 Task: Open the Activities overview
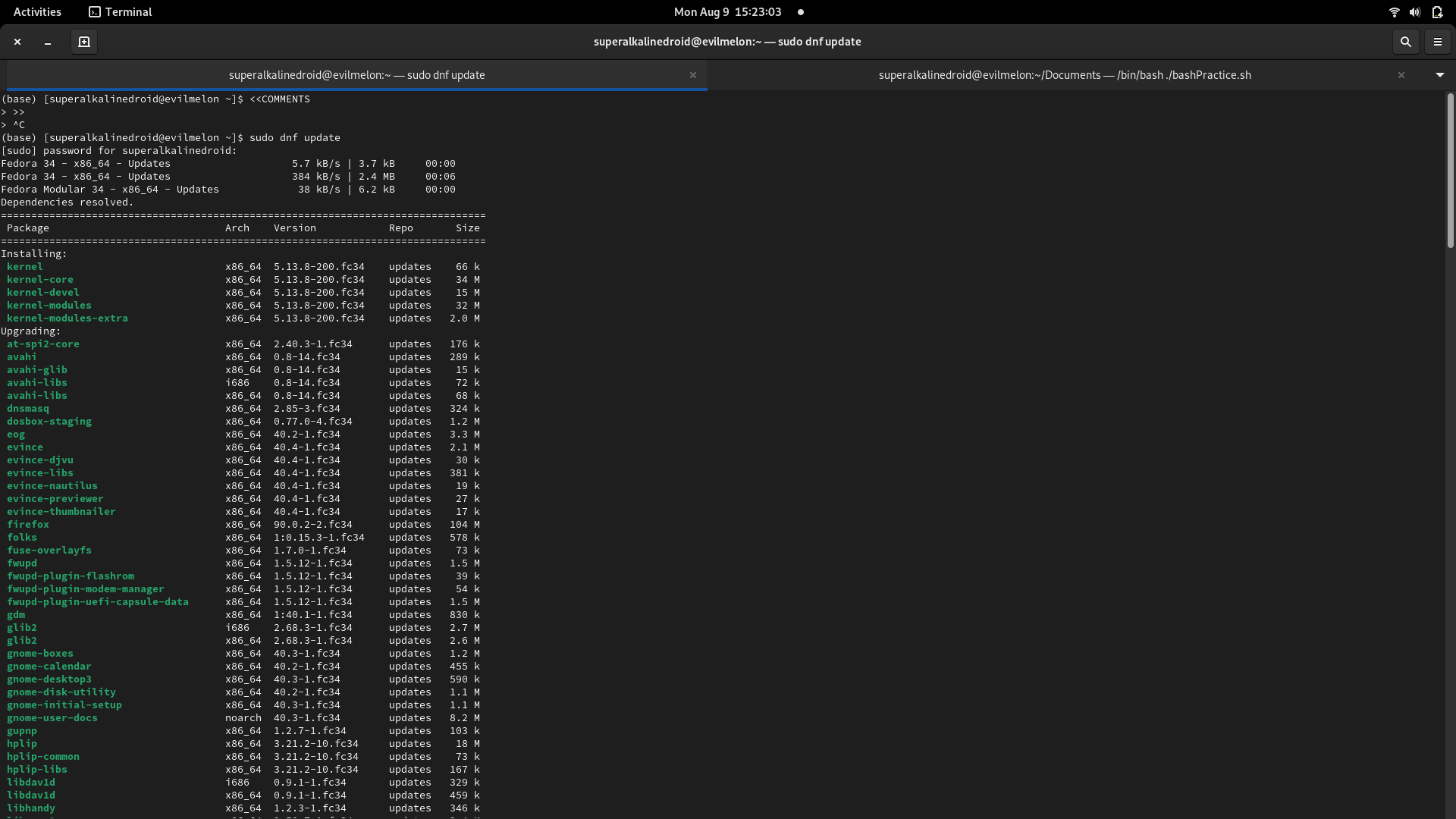click(x=37, y=12)
